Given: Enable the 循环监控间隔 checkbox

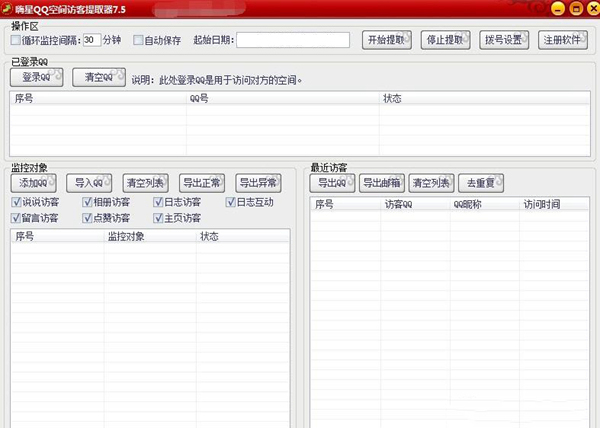Looking at the screenshot, I should click(x=16, y=40).
